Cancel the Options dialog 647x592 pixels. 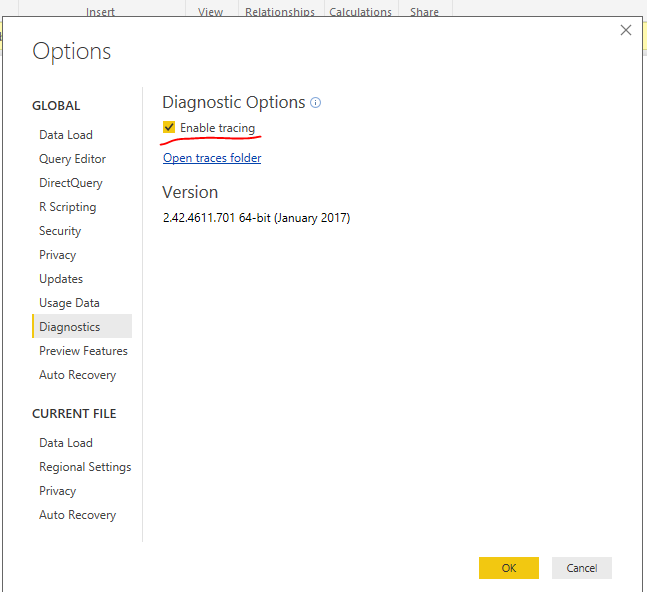coord(582,568)
